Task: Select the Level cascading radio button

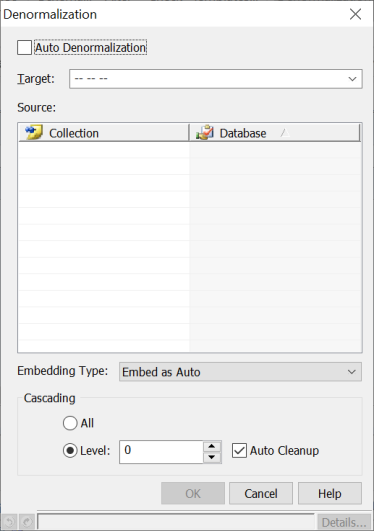Action: 70,450
